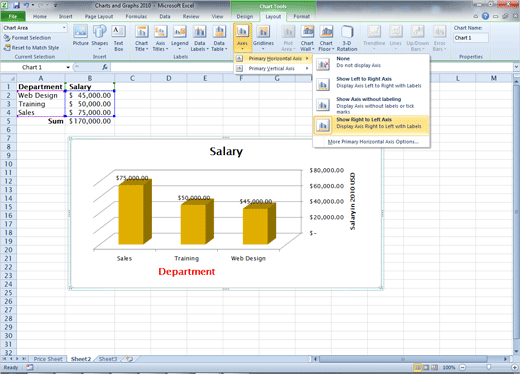The height and width of the screenshot is (374, 520).
Task: Open the Price Sheet worksheet tab
Action: click(48, 359)
